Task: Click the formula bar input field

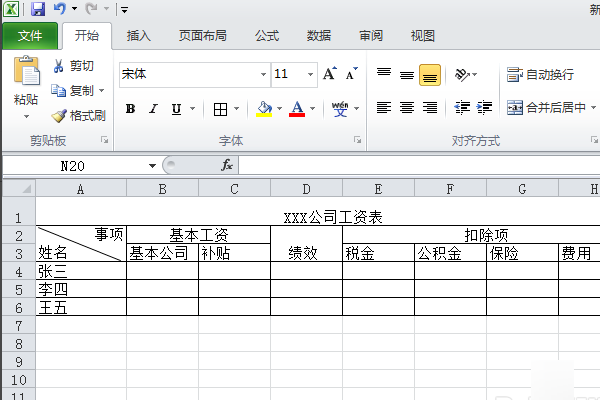Action: [x=419, y=165]
